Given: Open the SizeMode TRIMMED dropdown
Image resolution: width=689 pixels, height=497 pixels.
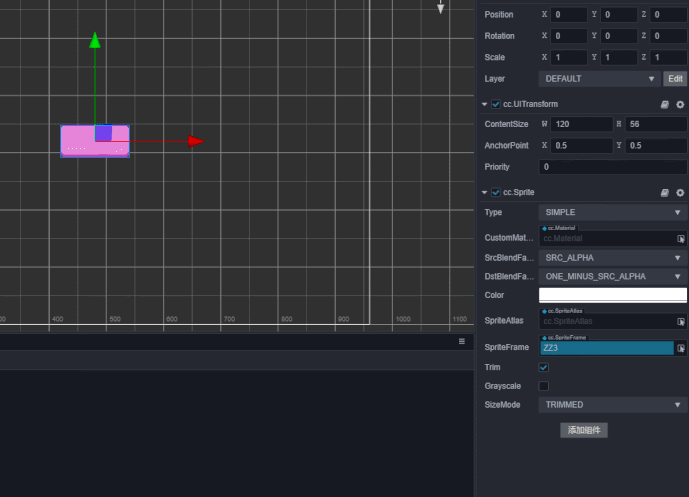Looking at the screenshot, I should click(613, 405).
